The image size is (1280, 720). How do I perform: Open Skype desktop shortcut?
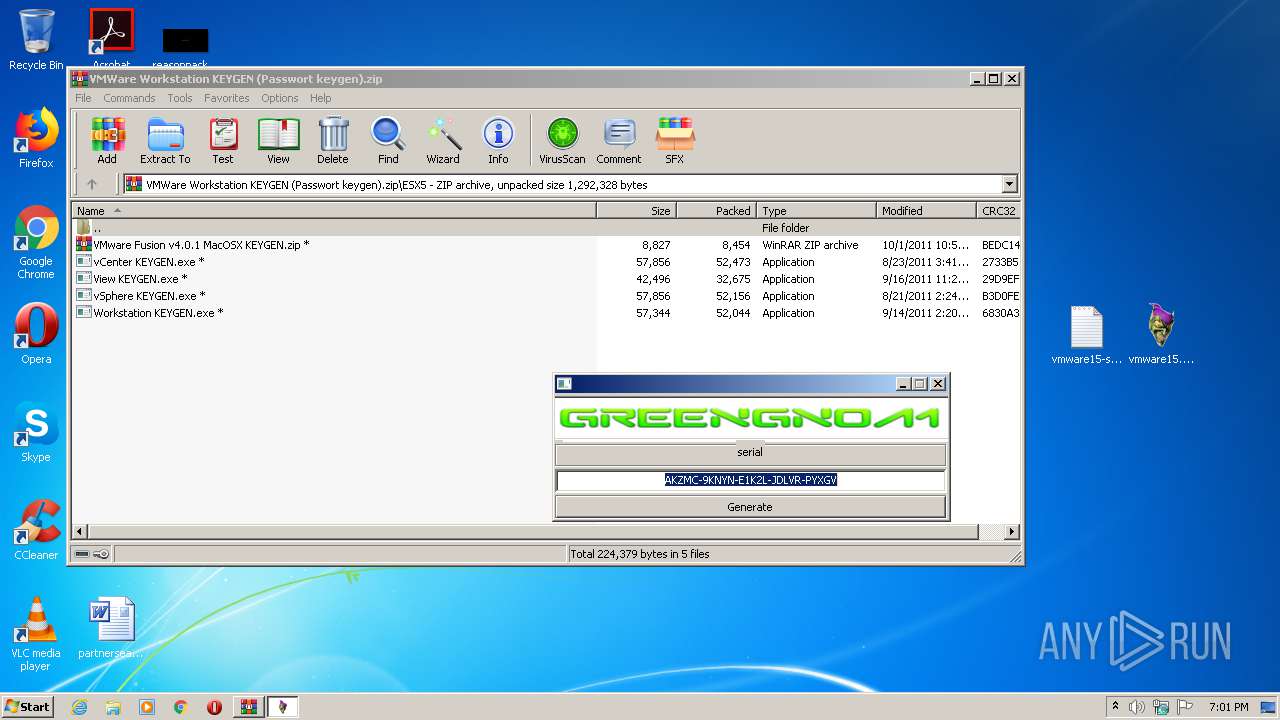pos(36,432)
